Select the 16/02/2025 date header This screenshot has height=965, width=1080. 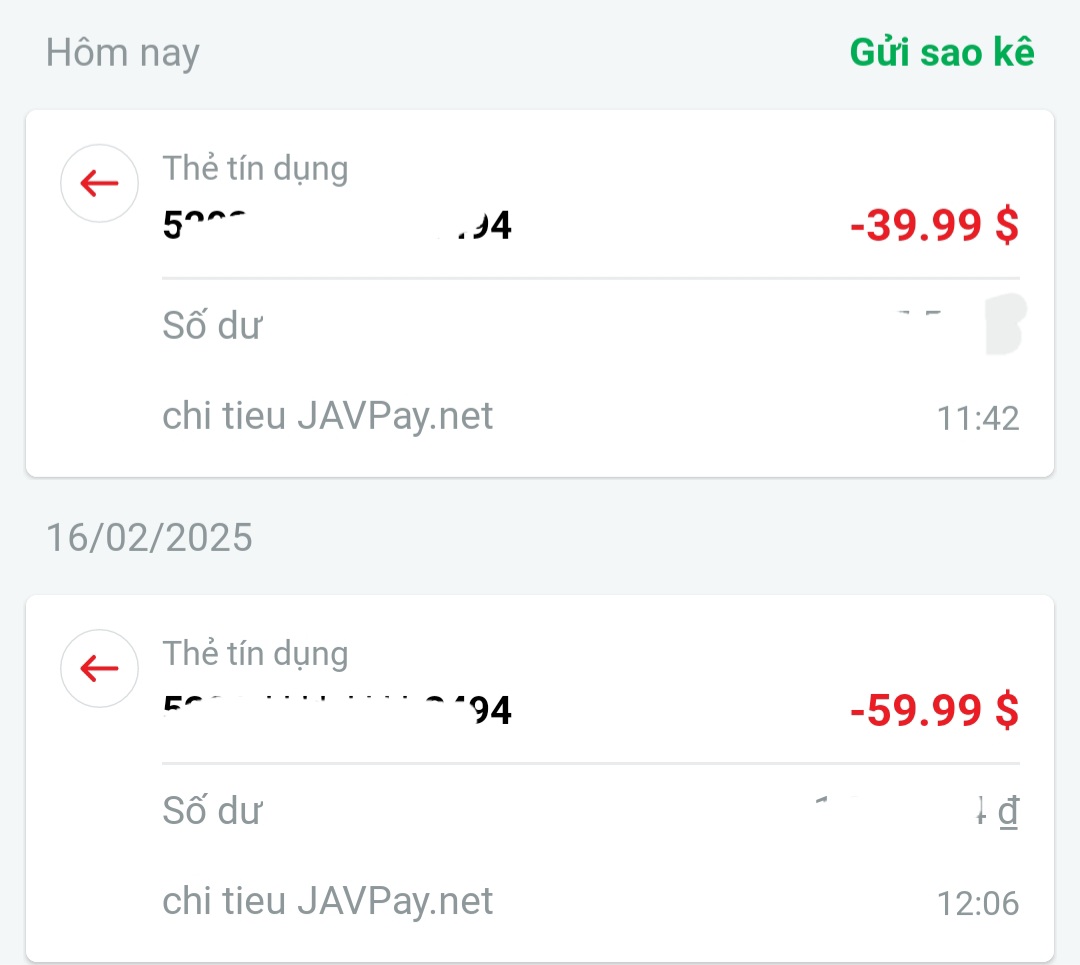pyautogui.click(x=149, y=537)
